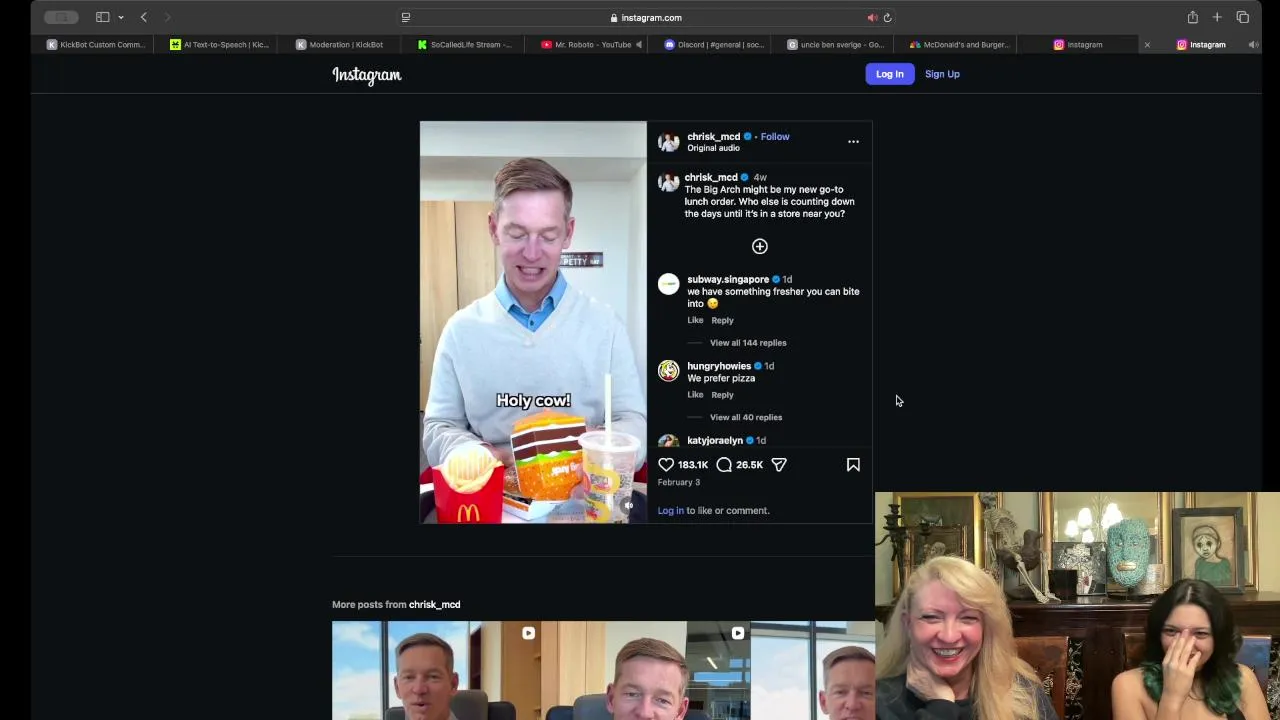Viewport: 1280px width, 720px height.
Task: Switch to KickBot Custom Commands tab
Action: 96,44
